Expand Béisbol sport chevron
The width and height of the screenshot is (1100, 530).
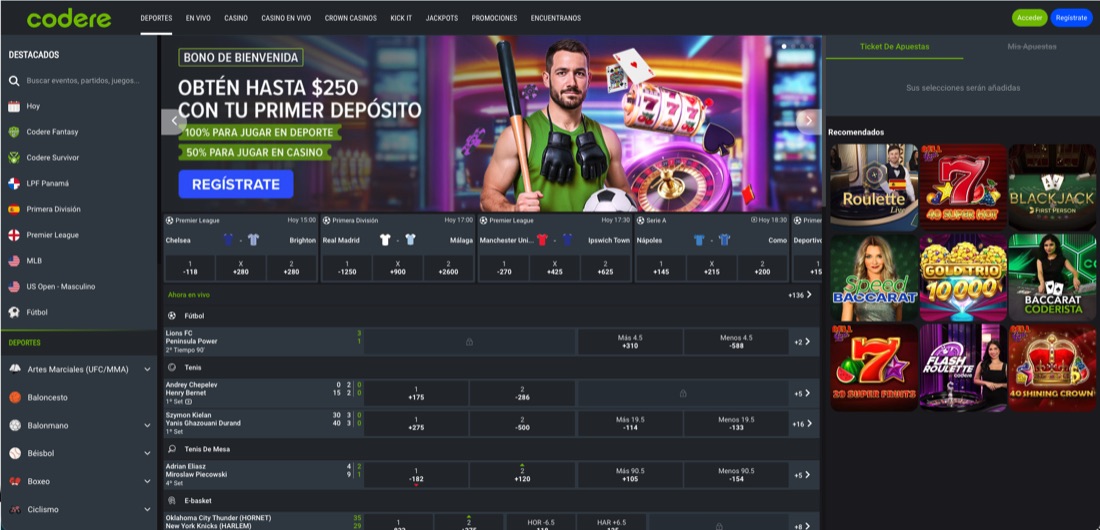(147, 453)
